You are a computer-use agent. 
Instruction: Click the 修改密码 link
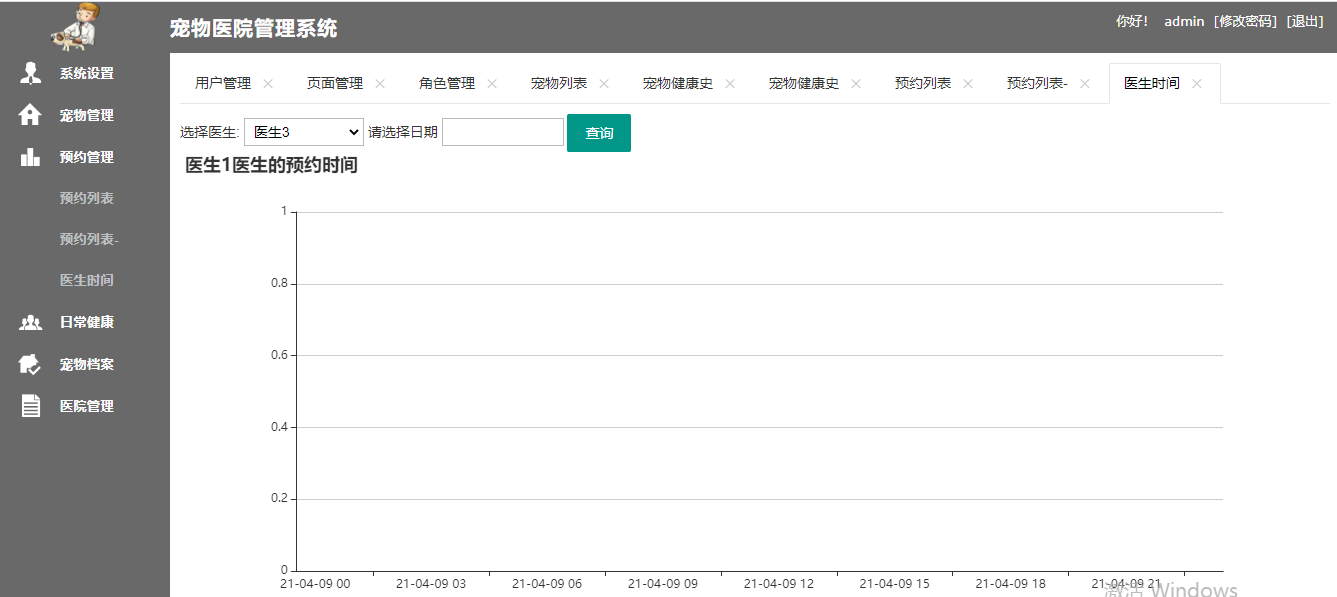pos(1246,21)
